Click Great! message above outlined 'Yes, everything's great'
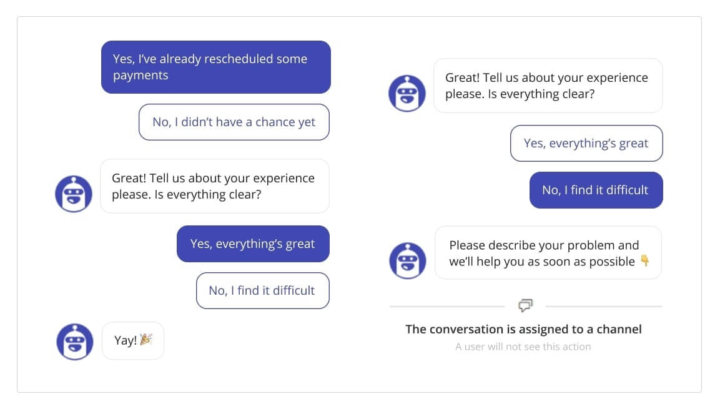 [x=547, y=85]
